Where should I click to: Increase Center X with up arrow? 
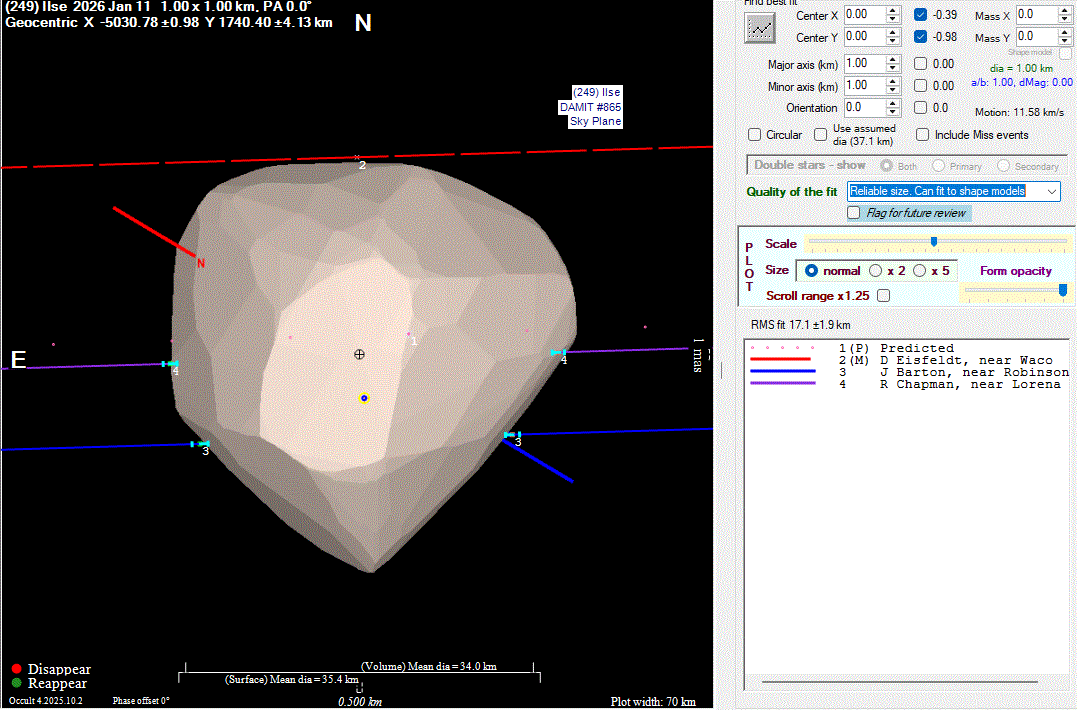point(892,10)
